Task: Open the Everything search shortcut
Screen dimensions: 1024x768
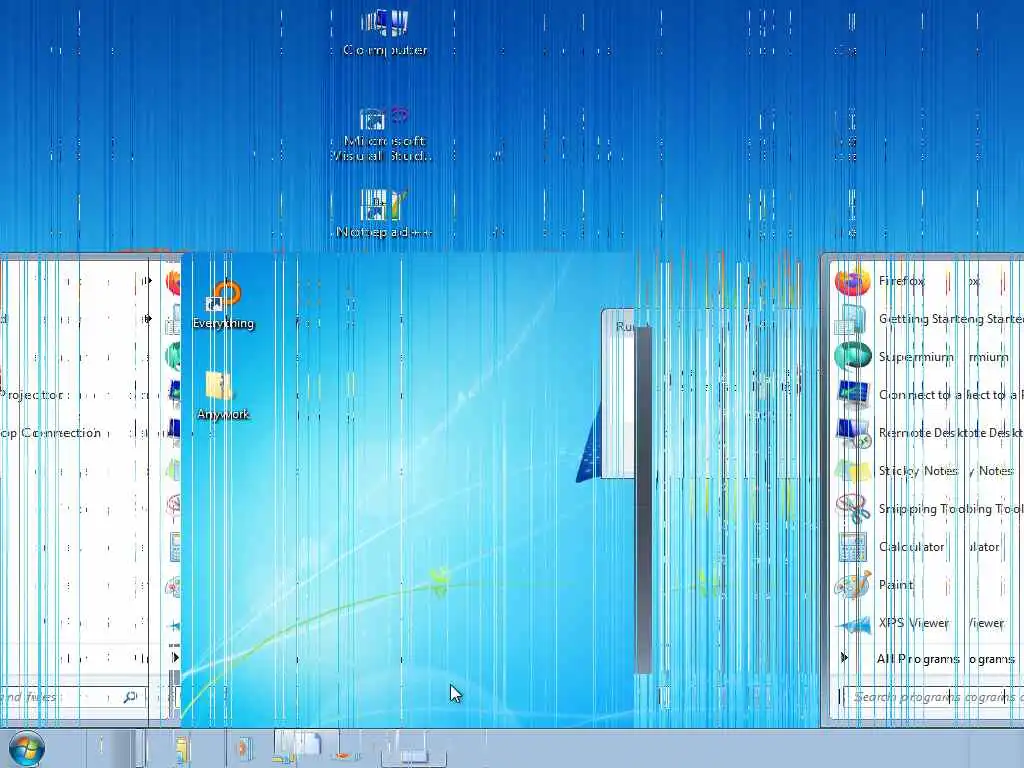Action: pos(223,306)
